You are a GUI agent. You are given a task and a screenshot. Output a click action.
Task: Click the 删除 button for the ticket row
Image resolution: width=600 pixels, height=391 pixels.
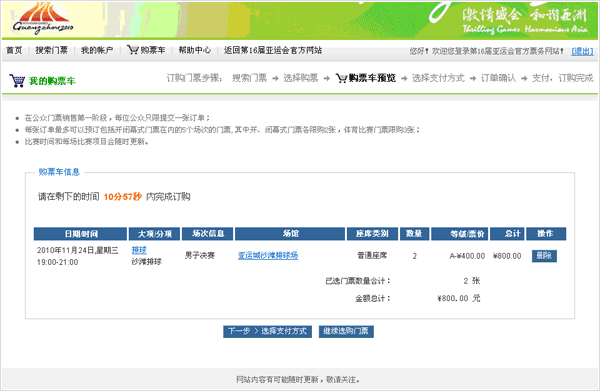coord(544,256)
